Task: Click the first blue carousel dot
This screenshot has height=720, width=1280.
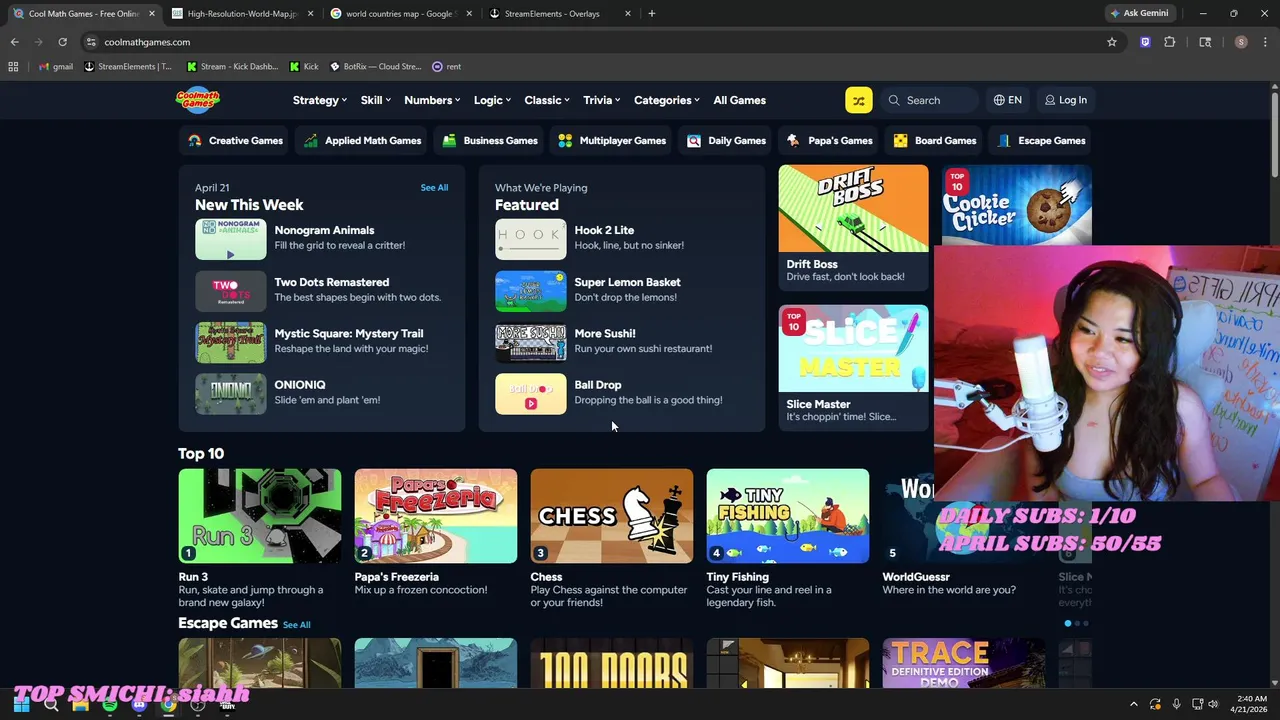Action: 1068,624
